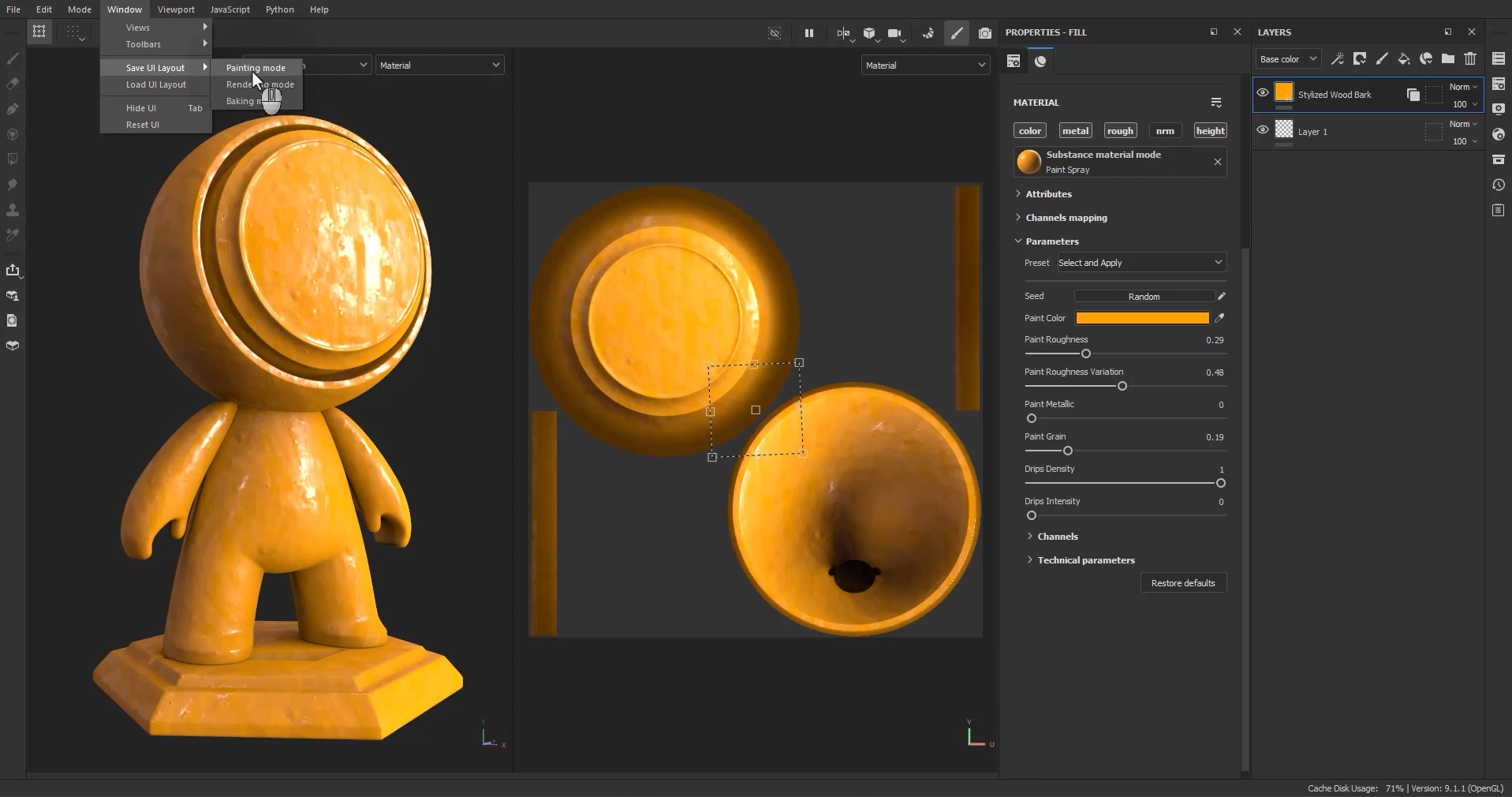Toggle the rough channel button

coord(1120,131)
